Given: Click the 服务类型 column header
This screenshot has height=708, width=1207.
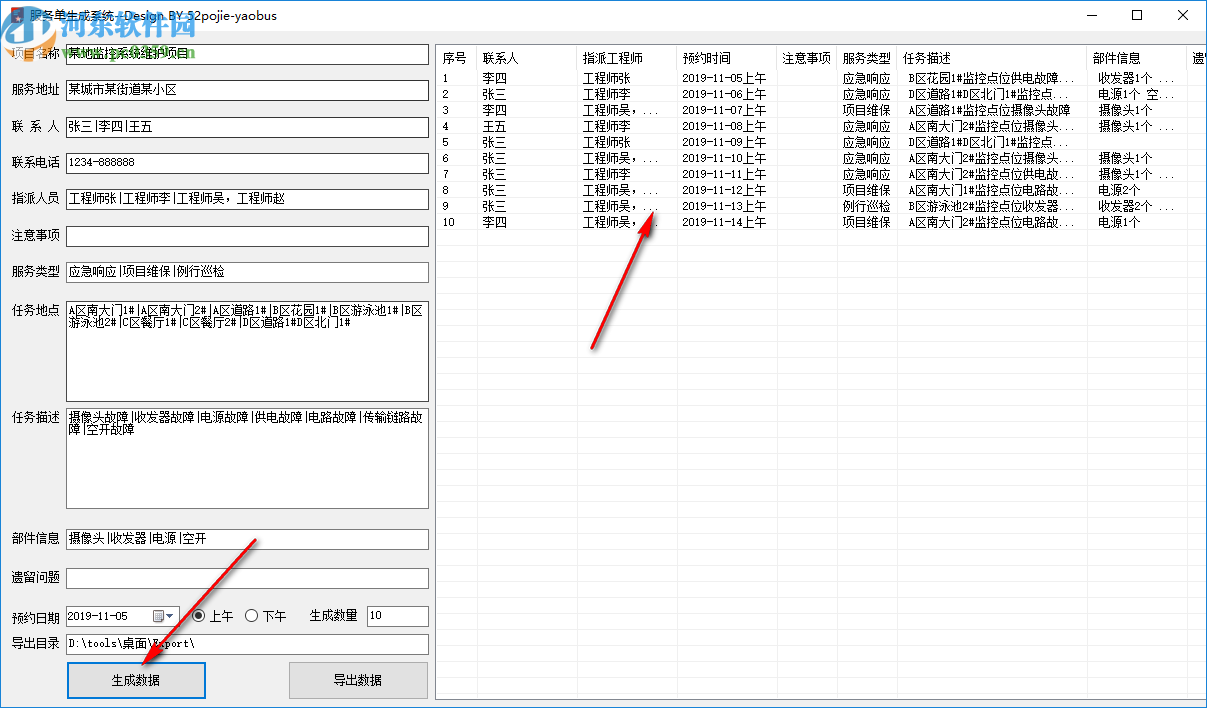Looking at the screenshot, I should (x=866, y=58).
